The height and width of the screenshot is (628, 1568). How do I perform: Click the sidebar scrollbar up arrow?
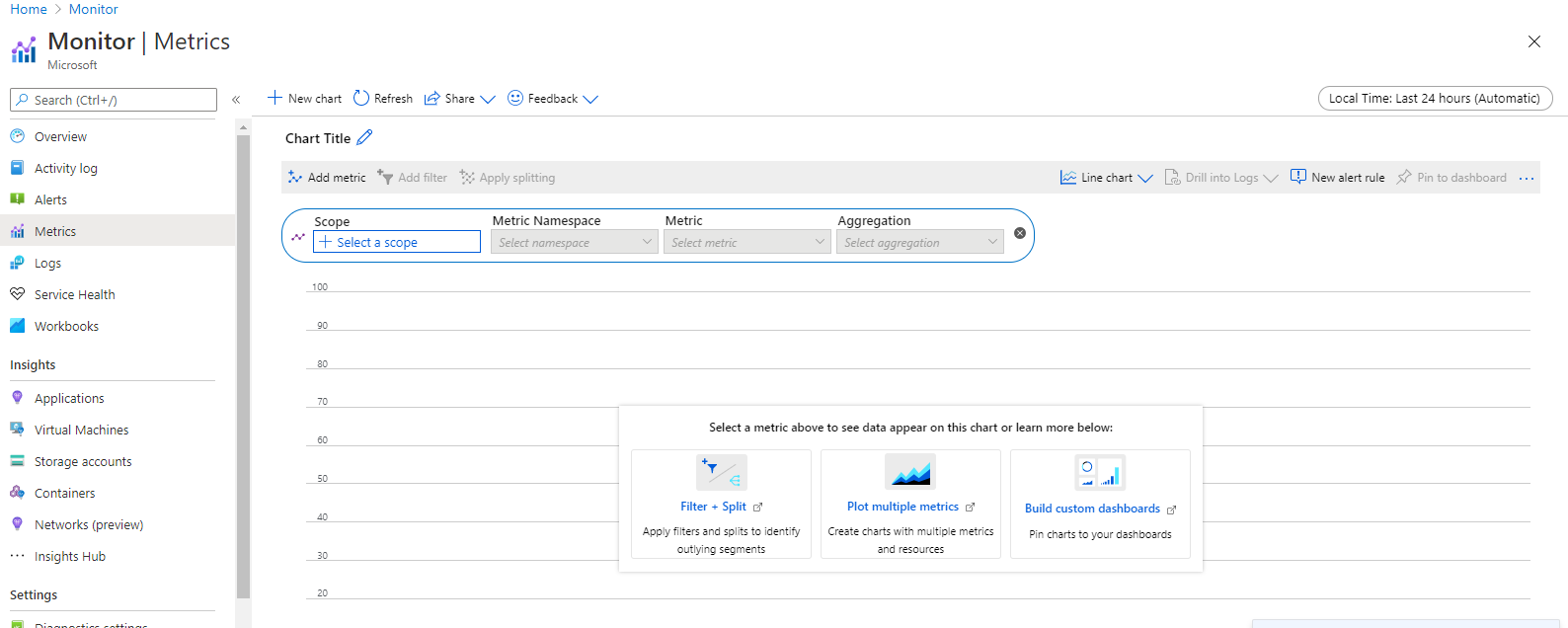pyautogui.click(x=243, y=127)
